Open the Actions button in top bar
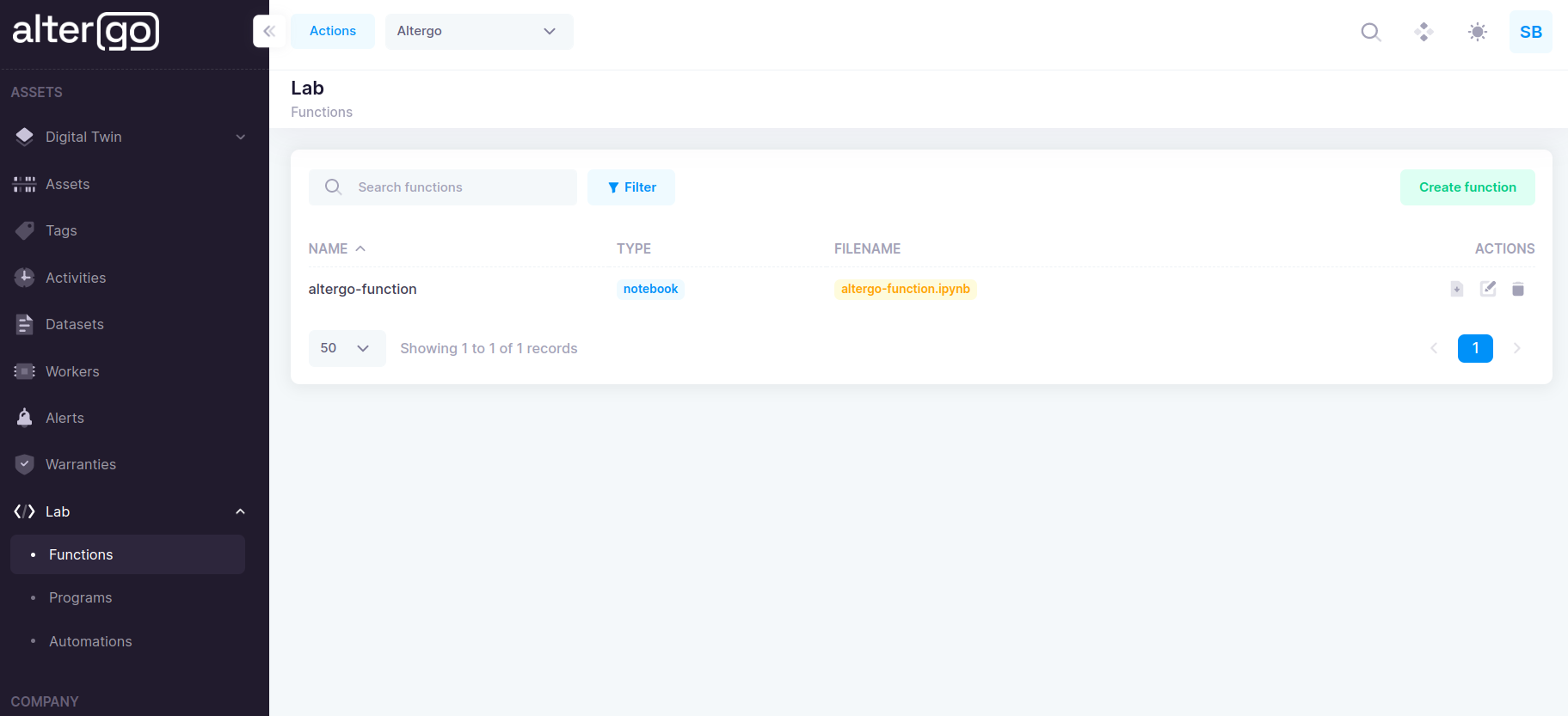 (332, 31)
